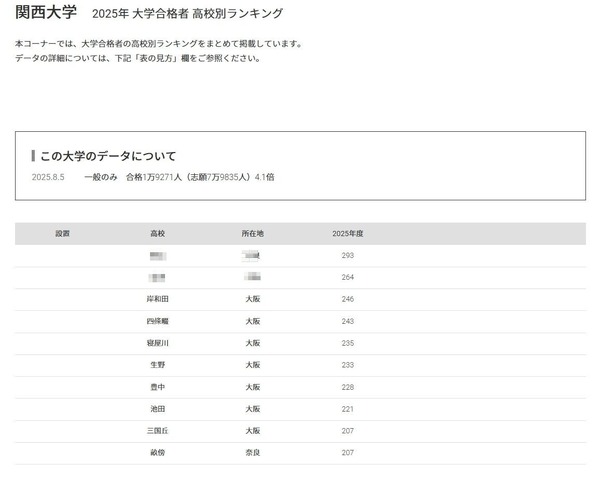Screen dimensions: 600x493
Task: Click the この大学のデータについて box heading
Action: point(108,156)
